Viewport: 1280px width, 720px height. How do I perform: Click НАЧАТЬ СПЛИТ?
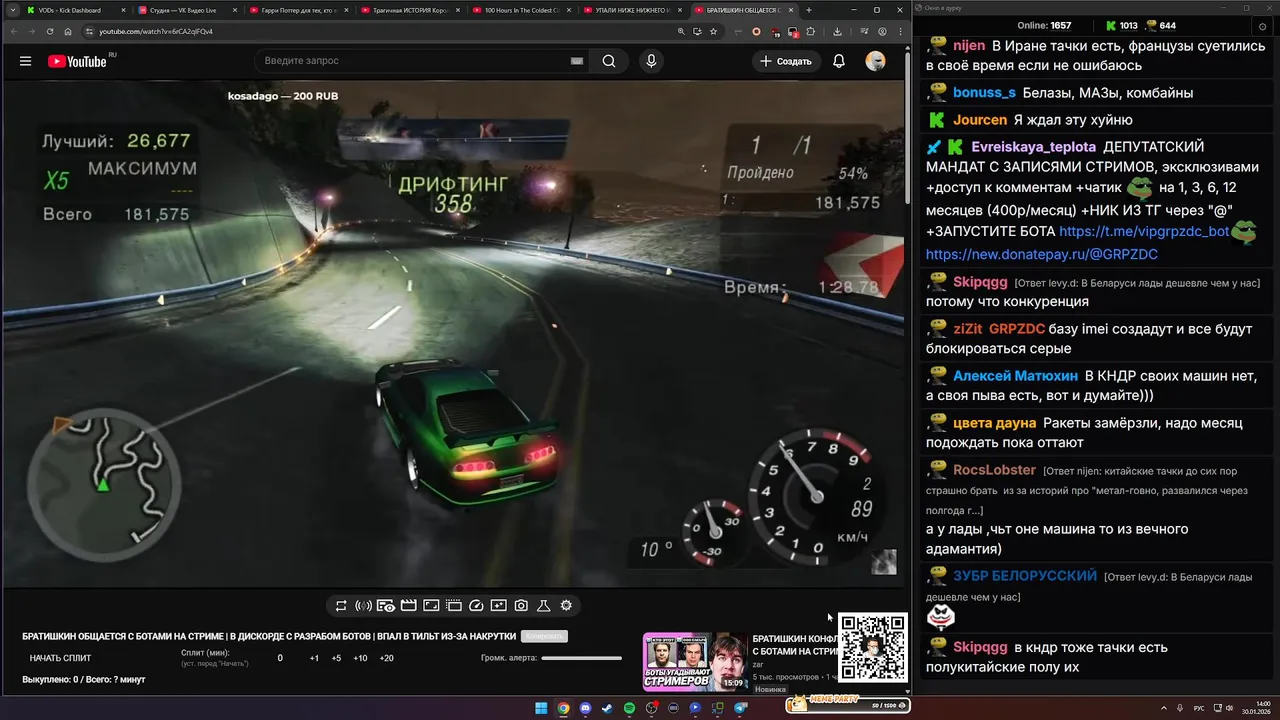click(60, 658)
